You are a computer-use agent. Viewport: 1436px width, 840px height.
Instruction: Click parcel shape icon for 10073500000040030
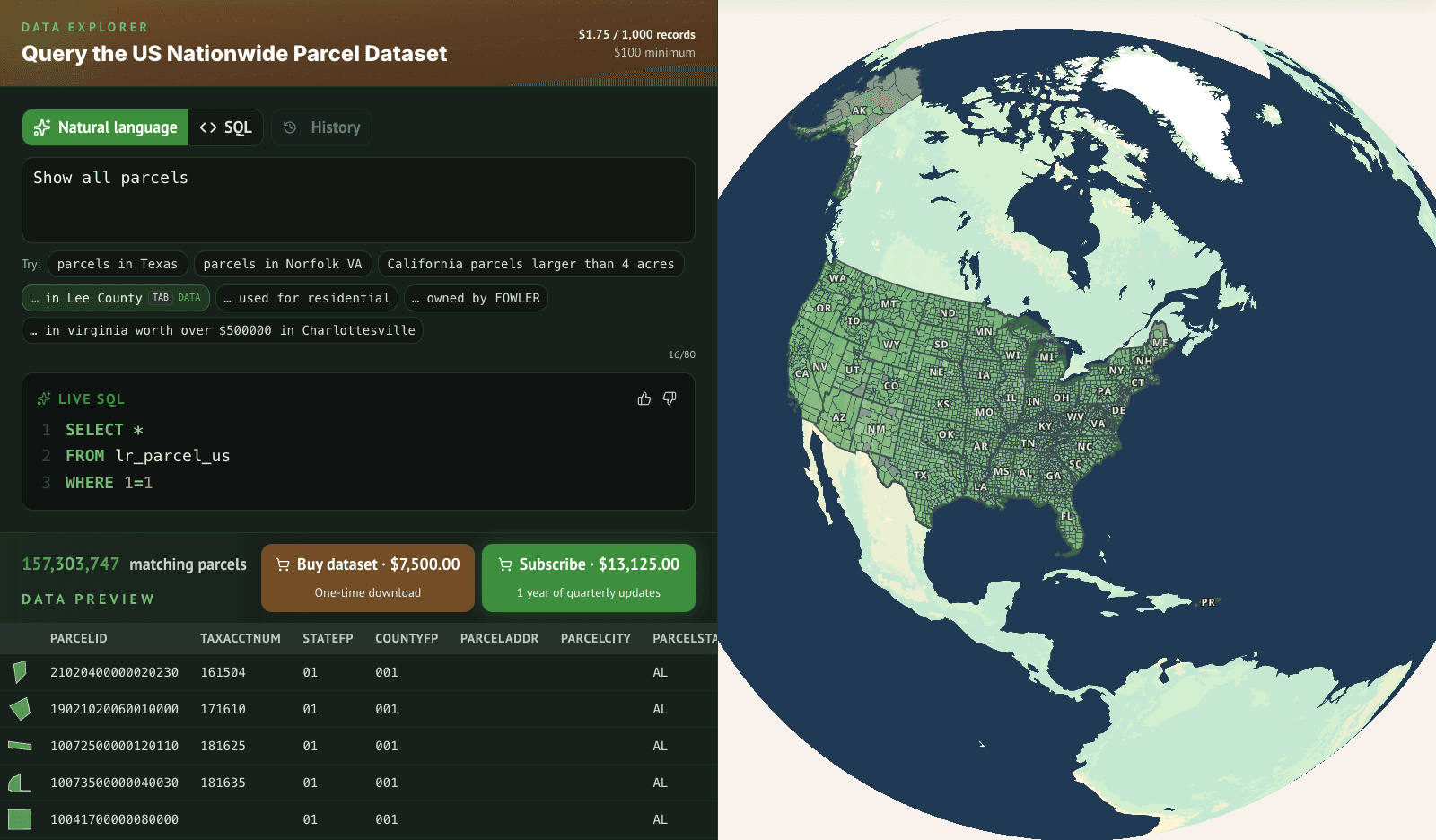click(x=20, y=783)
